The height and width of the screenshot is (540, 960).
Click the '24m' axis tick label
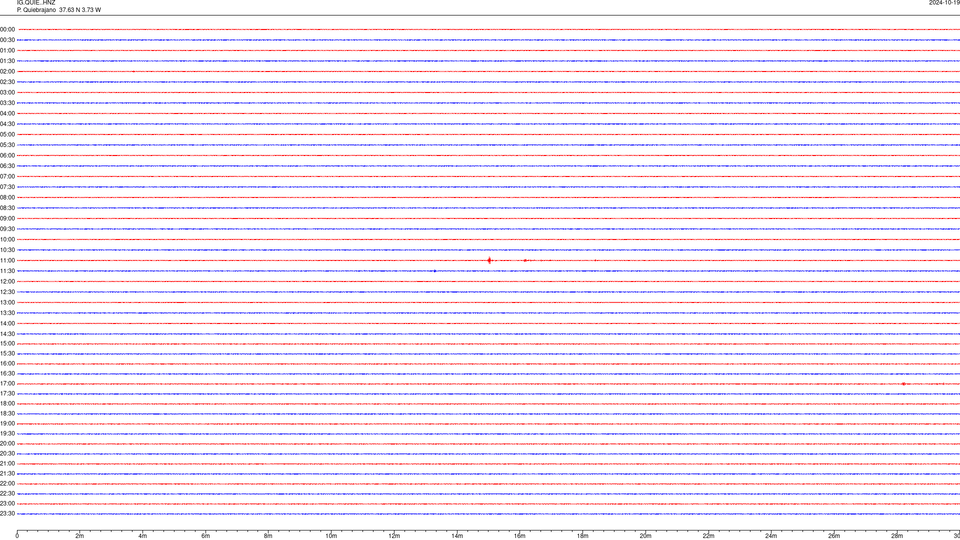click(771, 536)
